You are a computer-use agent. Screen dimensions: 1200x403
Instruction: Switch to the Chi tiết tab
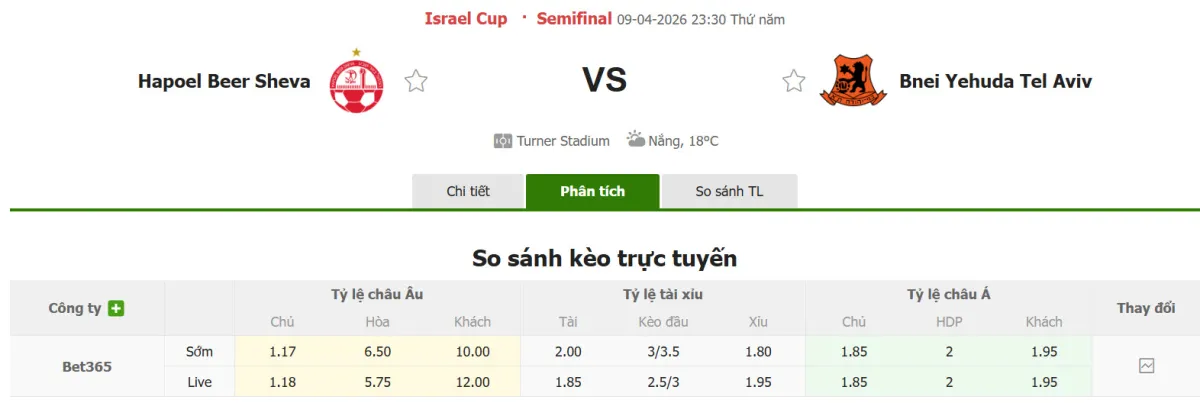coord(468,191)
